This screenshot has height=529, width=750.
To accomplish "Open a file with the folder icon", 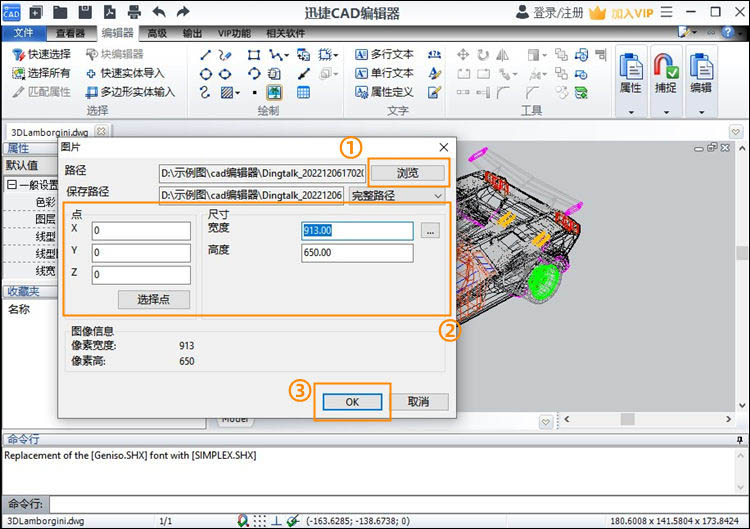I will (60, 11).
